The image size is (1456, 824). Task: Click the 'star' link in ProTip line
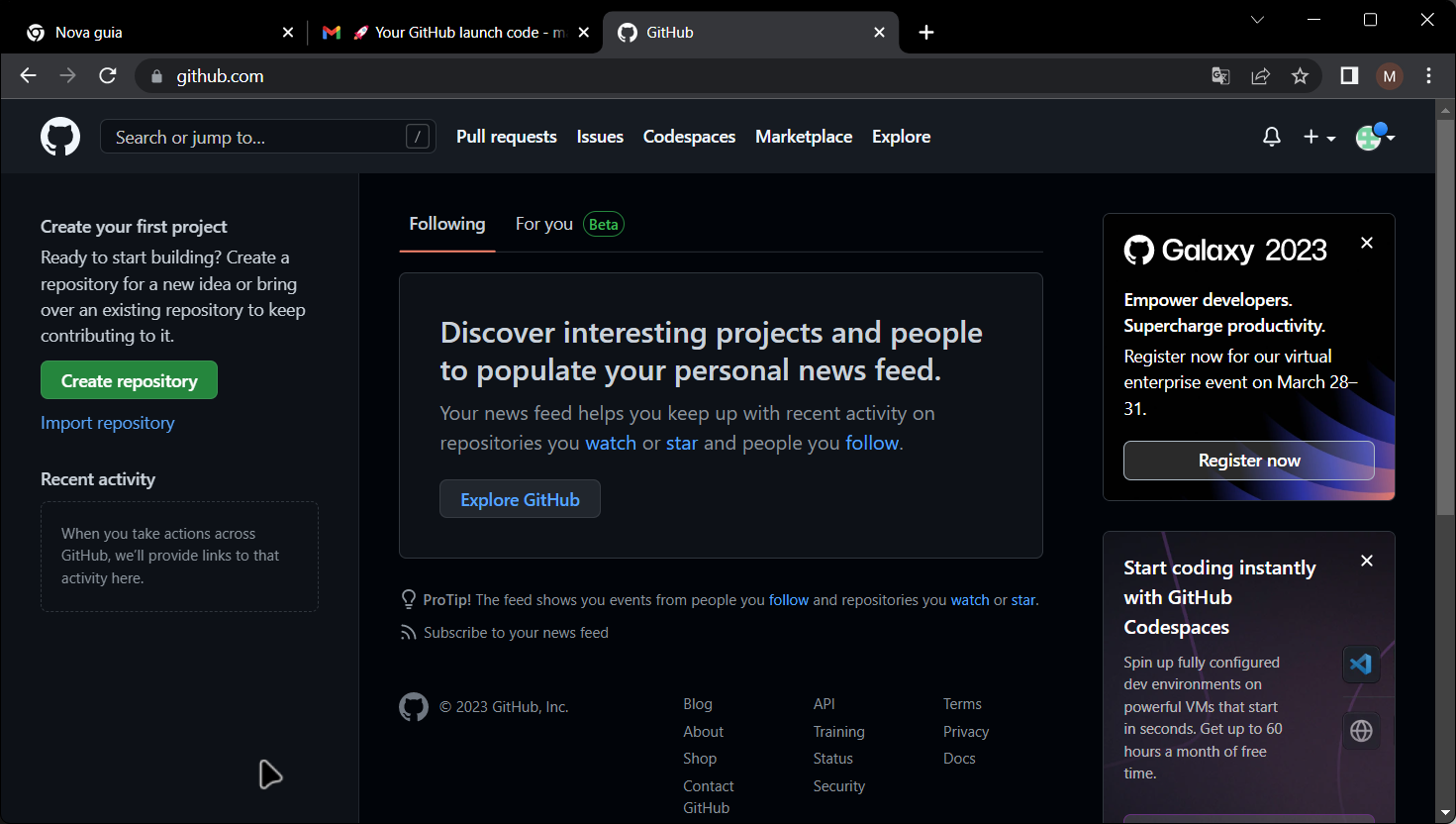[1023, 600]
